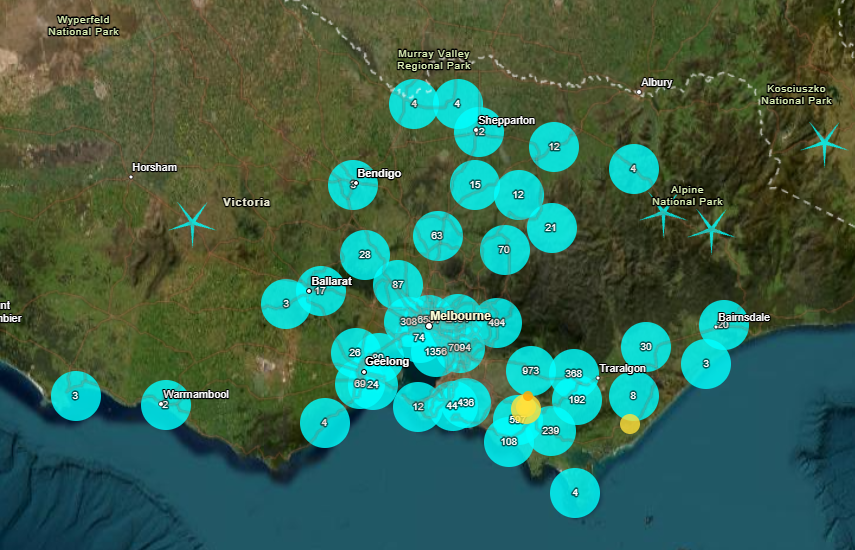Click the Murray Valley Regional Park label
Image resolution: width=855 pixels, height=550 pixels.
tap(434, 59)
